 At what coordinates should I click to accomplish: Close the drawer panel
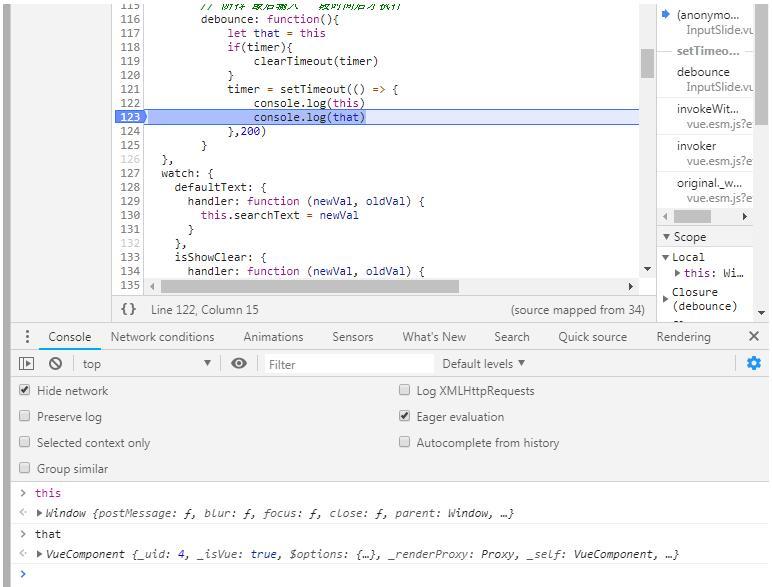point(754,337)
